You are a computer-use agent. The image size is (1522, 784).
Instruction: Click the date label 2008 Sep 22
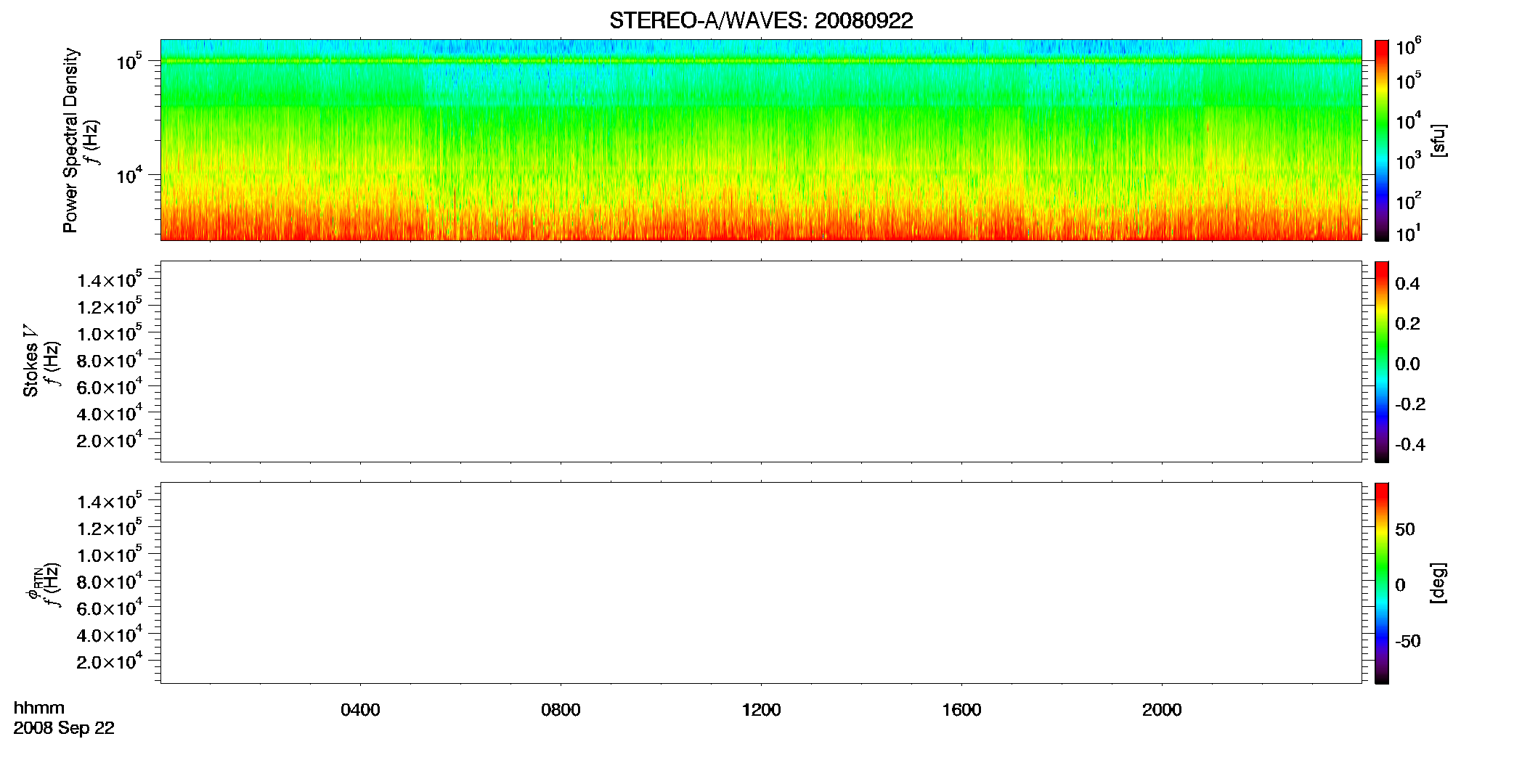64,728
